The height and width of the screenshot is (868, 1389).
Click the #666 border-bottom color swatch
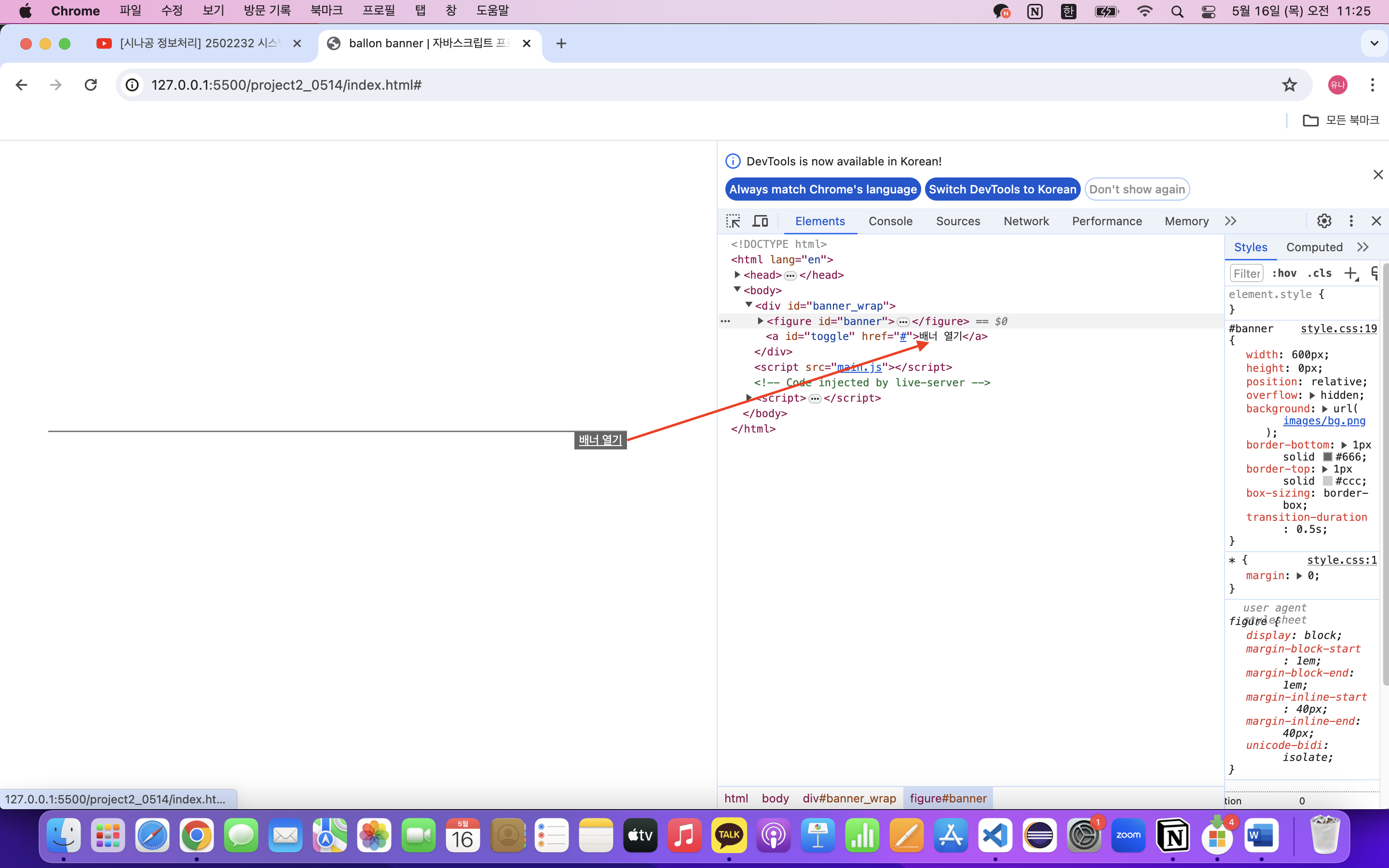click(1328, 457)
